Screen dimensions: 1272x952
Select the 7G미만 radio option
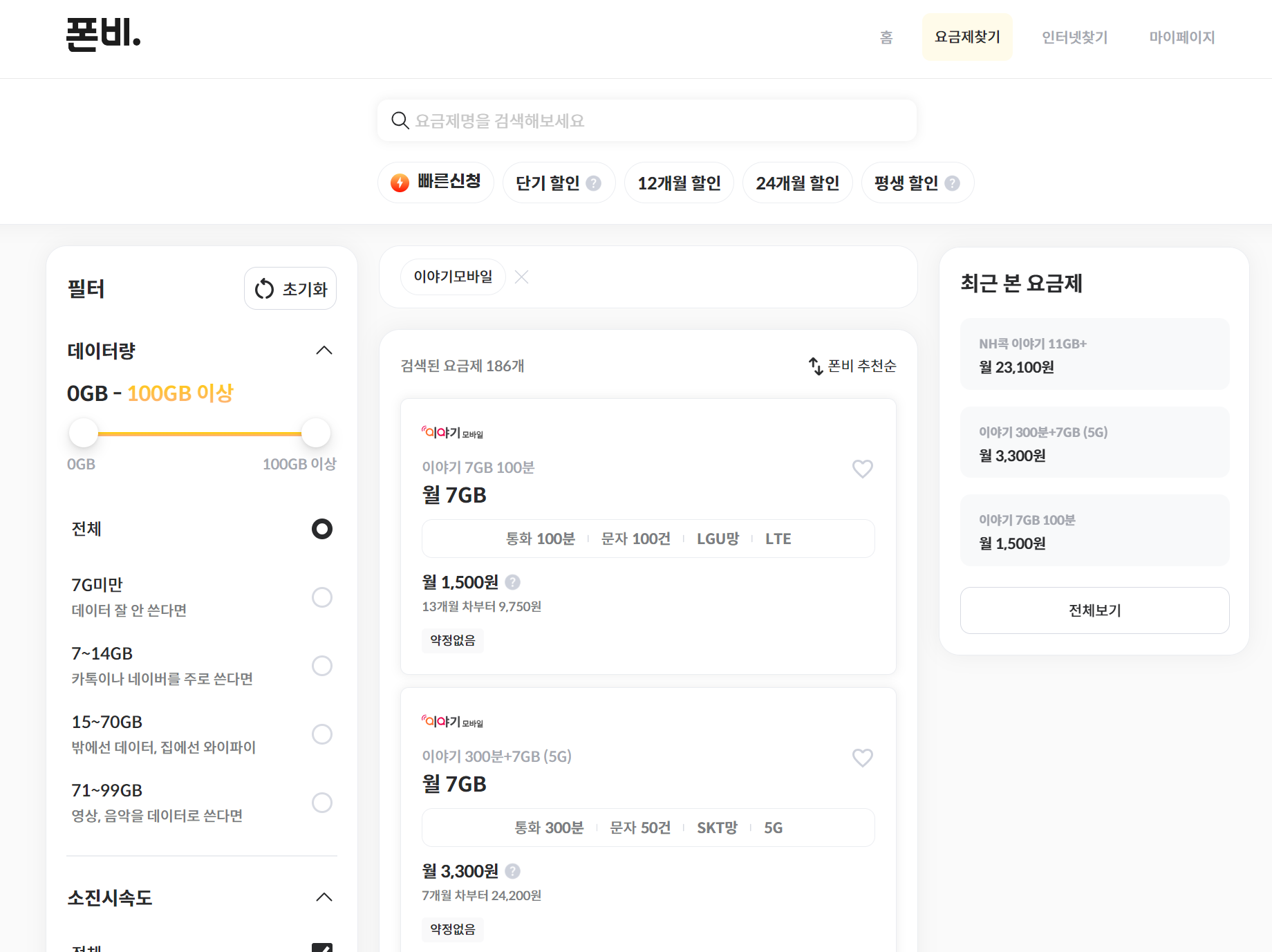[x=321, y=597]
